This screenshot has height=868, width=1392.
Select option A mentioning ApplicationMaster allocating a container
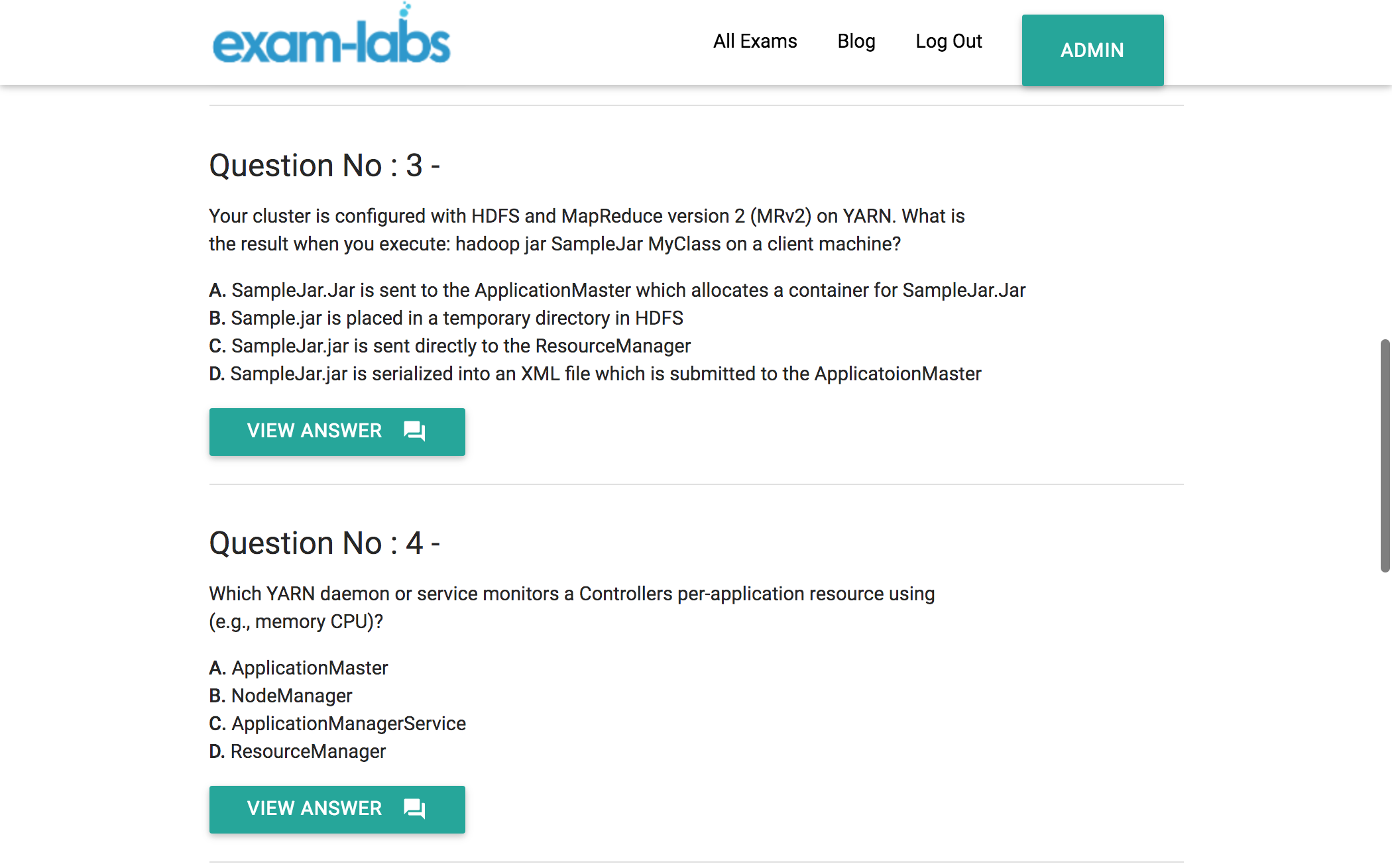pyautogui.click(x=616, y=290)
